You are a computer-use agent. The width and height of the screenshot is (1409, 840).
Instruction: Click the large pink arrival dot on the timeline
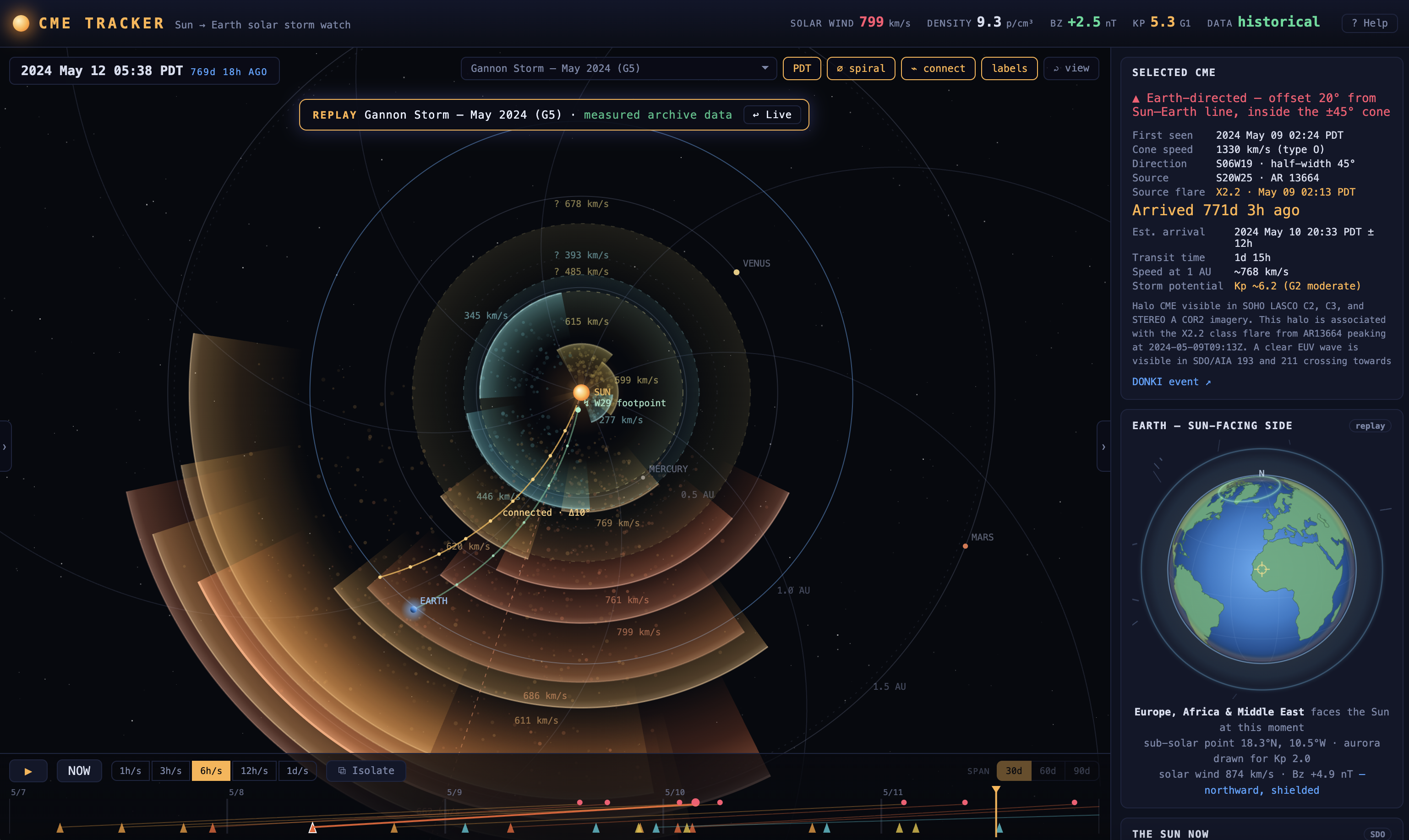(x=695, y=802)
